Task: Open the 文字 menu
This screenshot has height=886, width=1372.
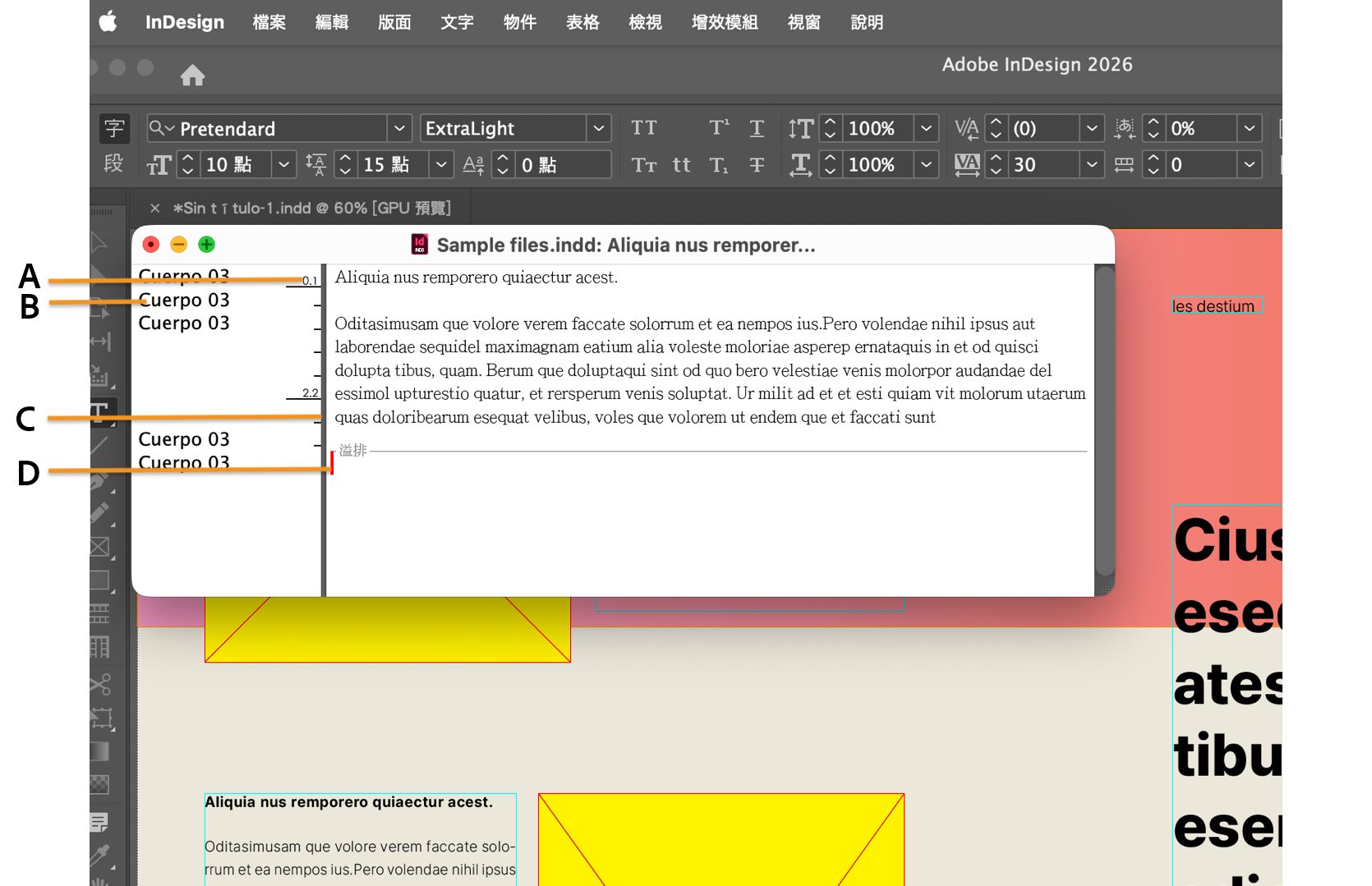Action: pyautogui.click(x=457, y=22)
